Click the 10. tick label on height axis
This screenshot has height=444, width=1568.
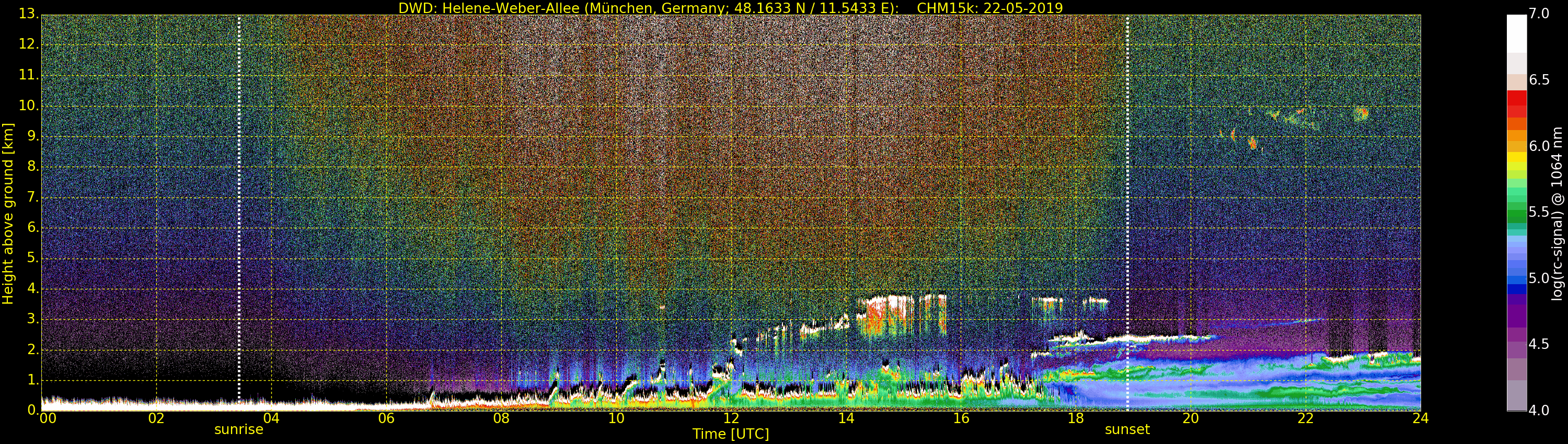pos(27,105)
